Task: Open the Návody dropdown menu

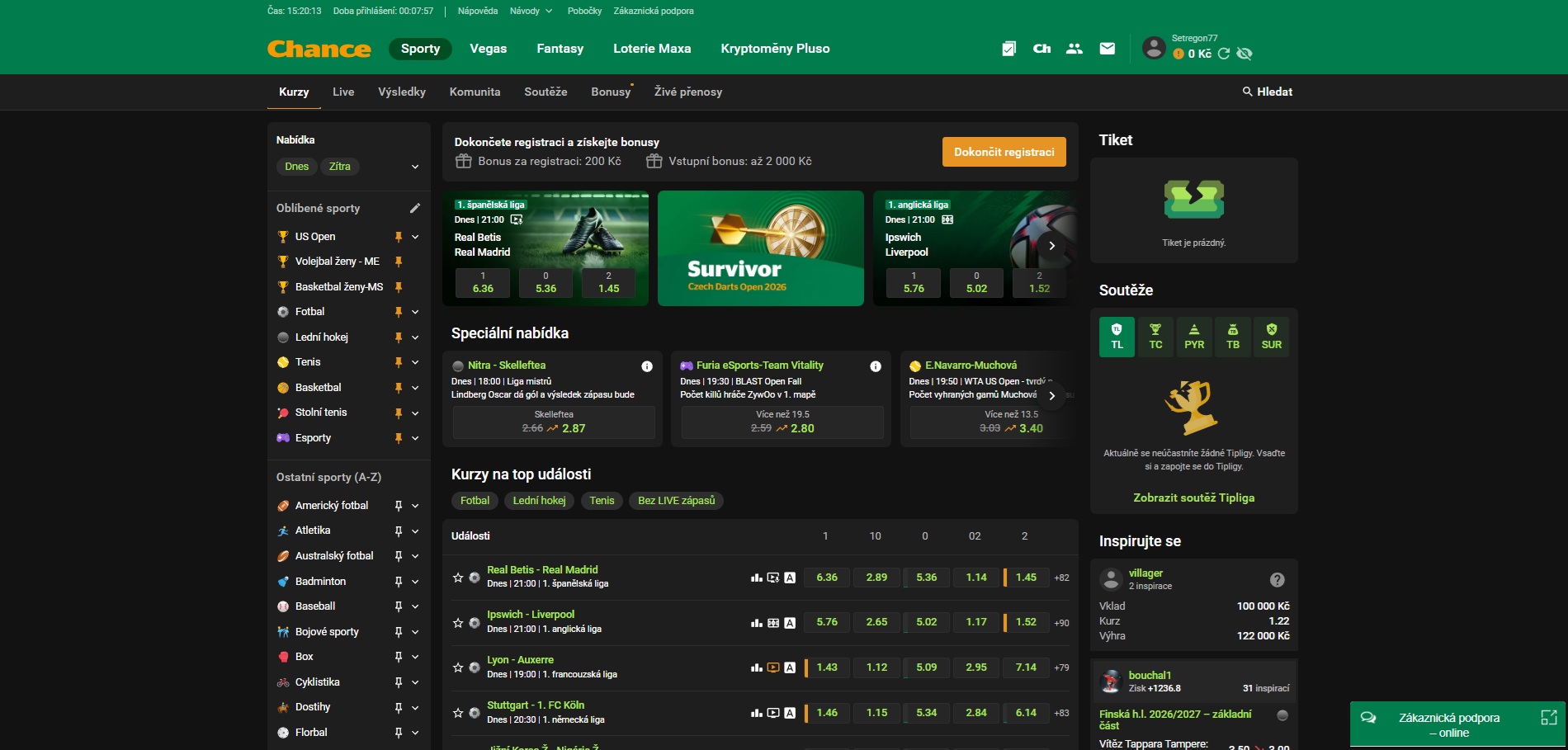Action: click(x=531, y=11)
